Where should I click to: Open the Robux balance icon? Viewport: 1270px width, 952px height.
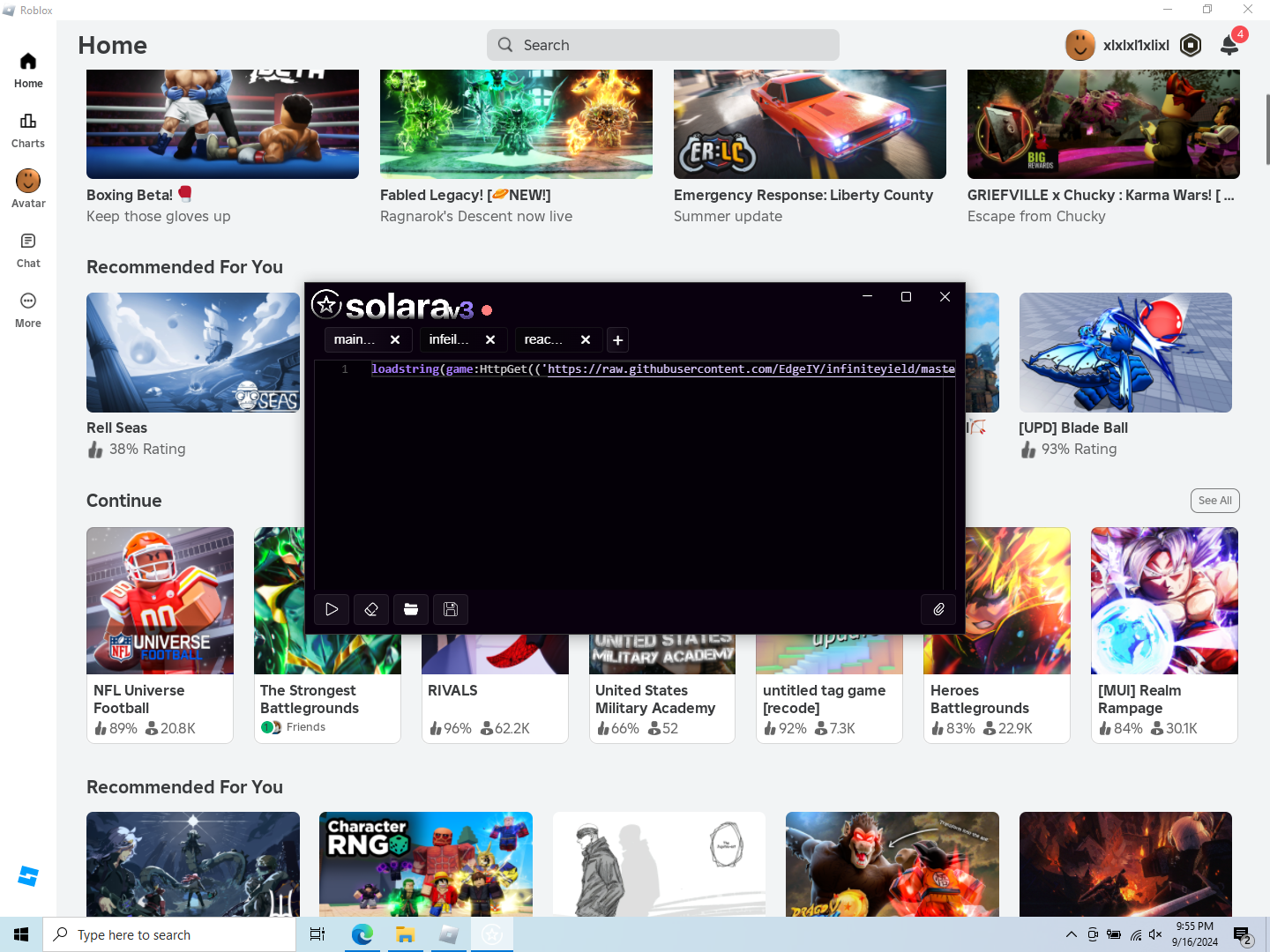click(x=1191, y=45)
